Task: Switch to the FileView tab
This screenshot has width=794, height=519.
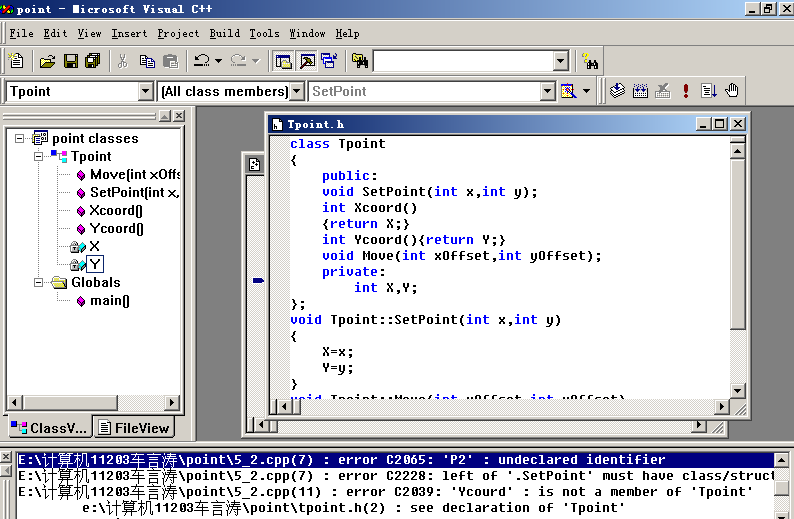Action: [x=134, y=428]
